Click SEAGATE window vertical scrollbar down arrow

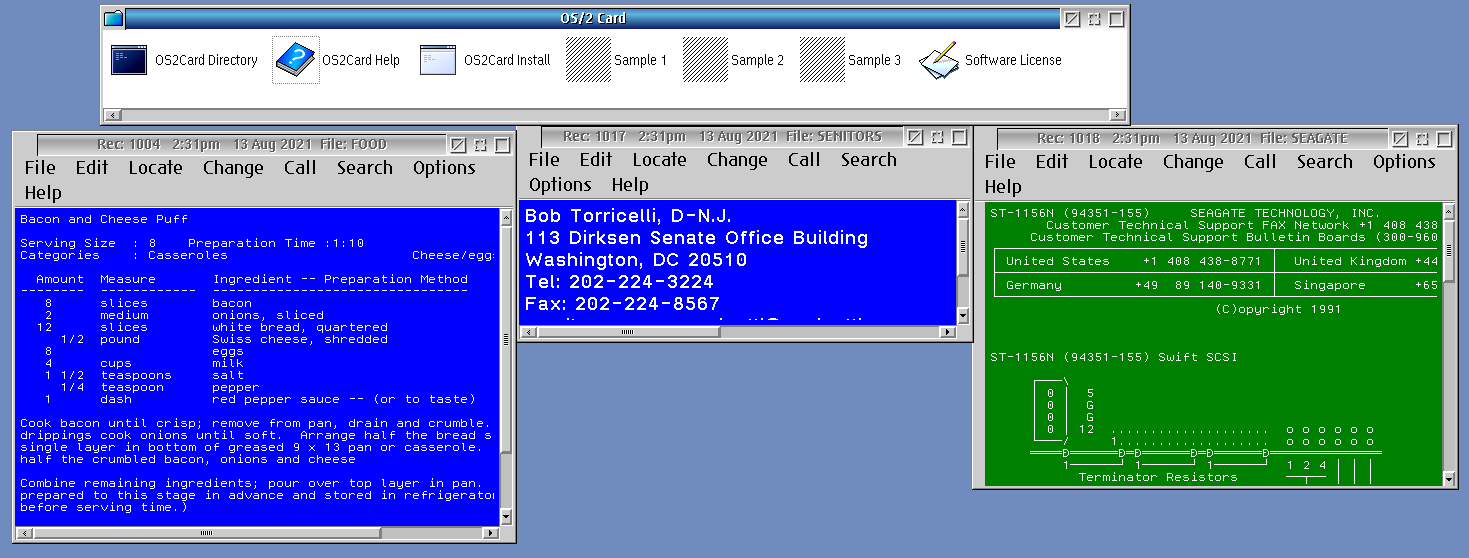coord(1450,478)
